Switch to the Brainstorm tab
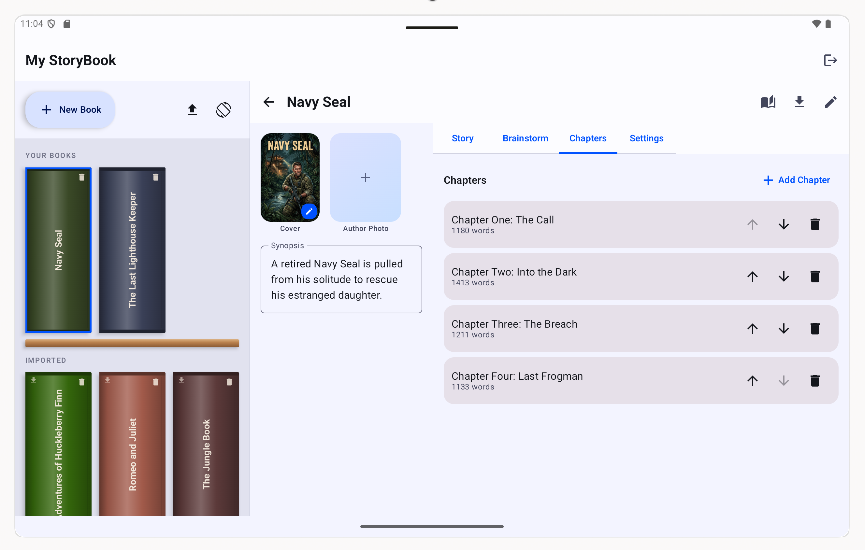The image size is (865, 550). (x=525, y=138)
